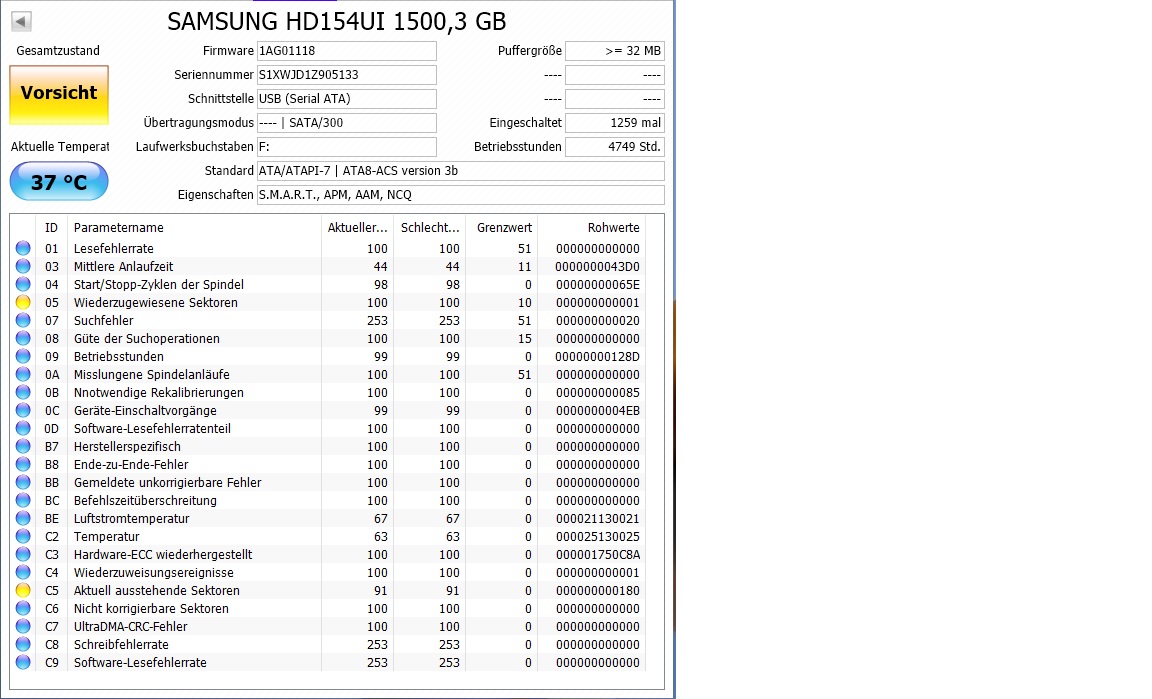The image size is (1152, 699).
Task: Select raw value 000000000020 in Suchfehler row
Action: (x=597, y=320)
